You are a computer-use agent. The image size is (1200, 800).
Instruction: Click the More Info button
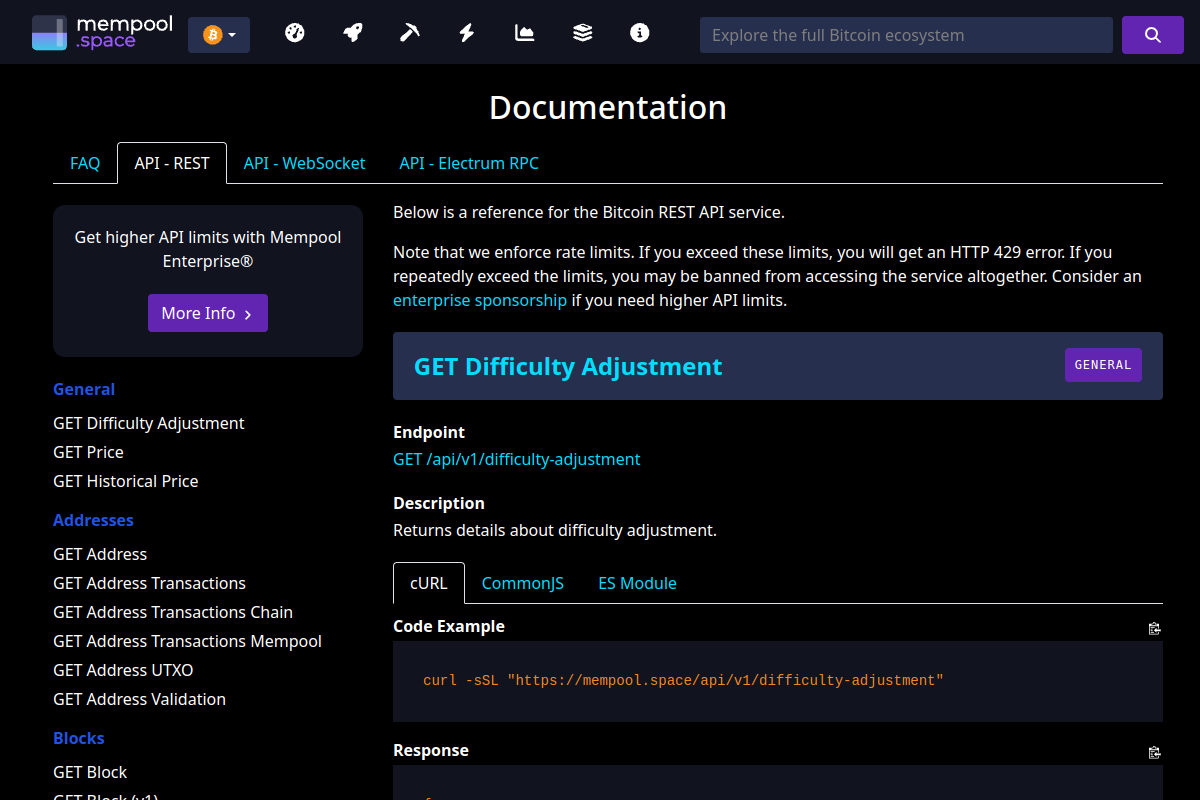[208, 313]
